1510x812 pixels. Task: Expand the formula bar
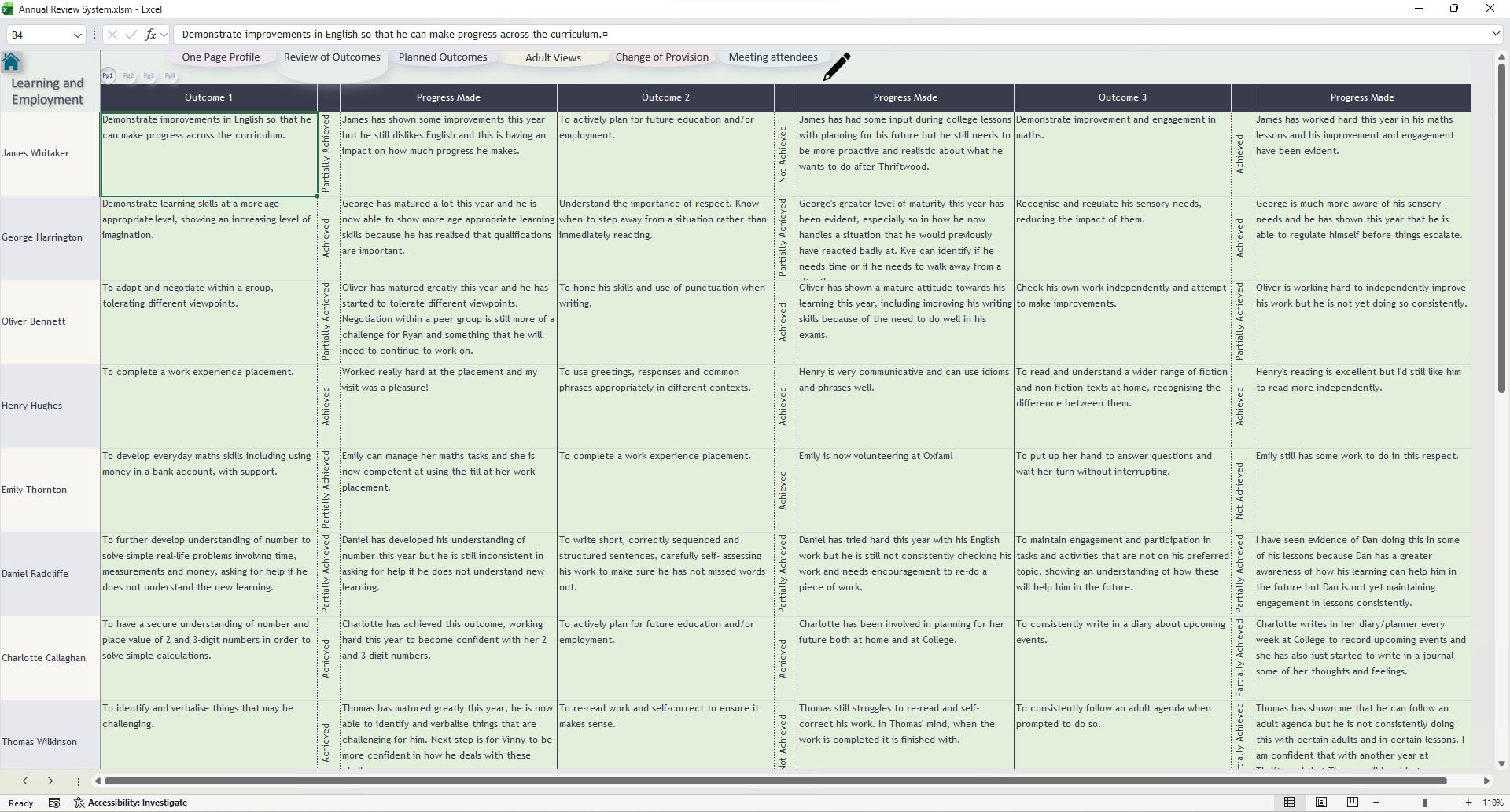[x=1495, y=34]
